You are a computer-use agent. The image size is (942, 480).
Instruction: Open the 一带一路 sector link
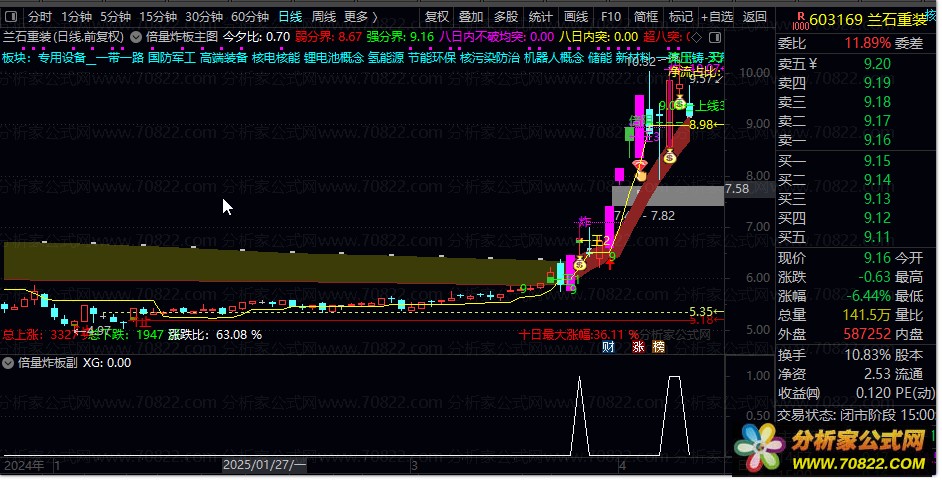pos(120,58)
